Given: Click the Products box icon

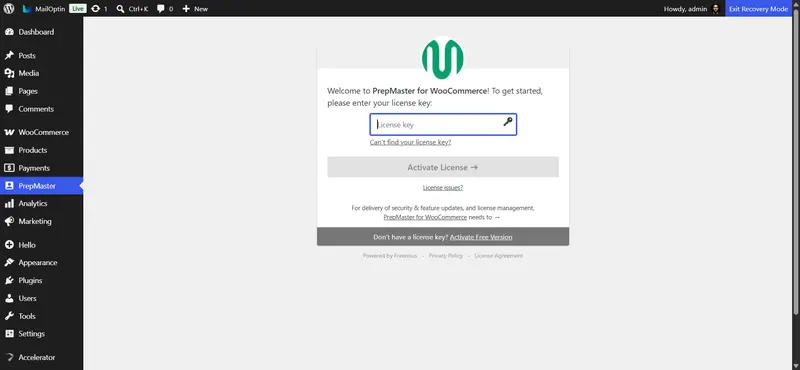Looking at the screenshot, I should point(9,150).
